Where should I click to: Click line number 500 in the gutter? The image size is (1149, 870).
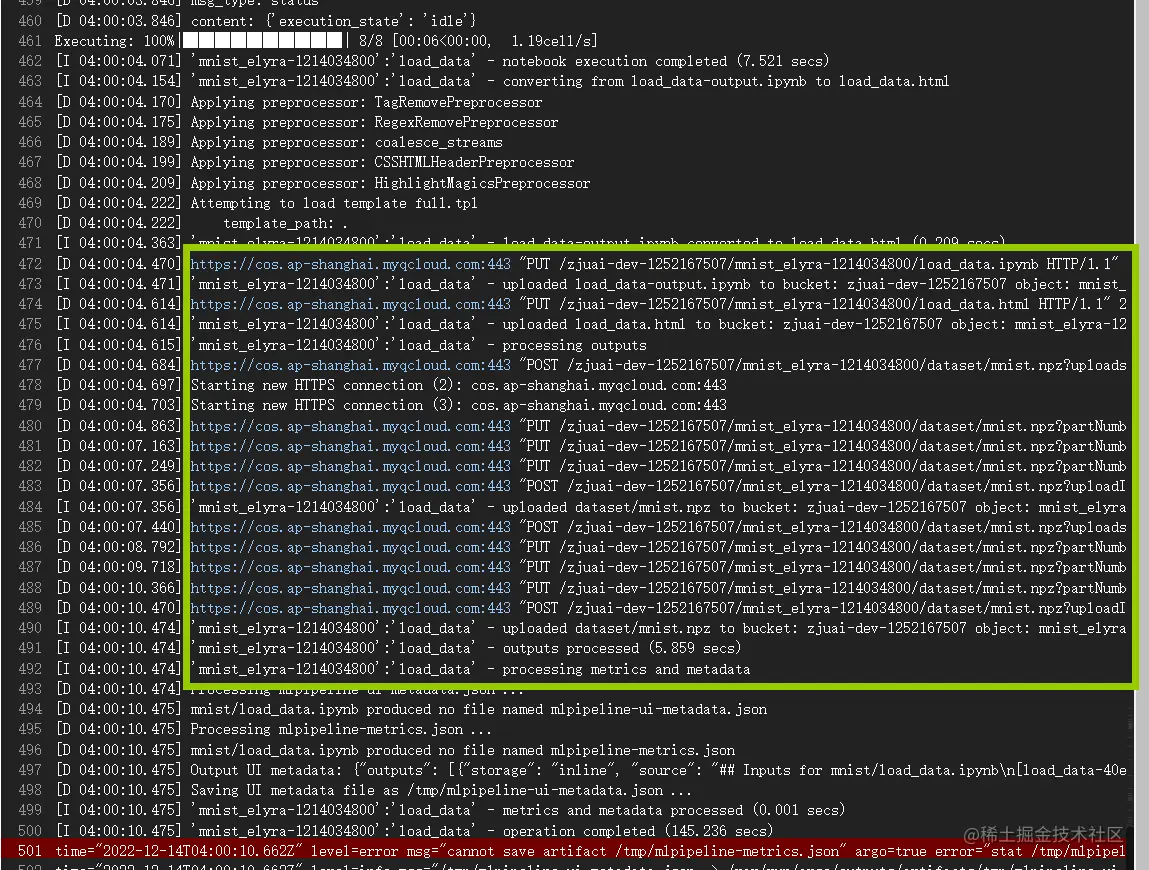30,830
